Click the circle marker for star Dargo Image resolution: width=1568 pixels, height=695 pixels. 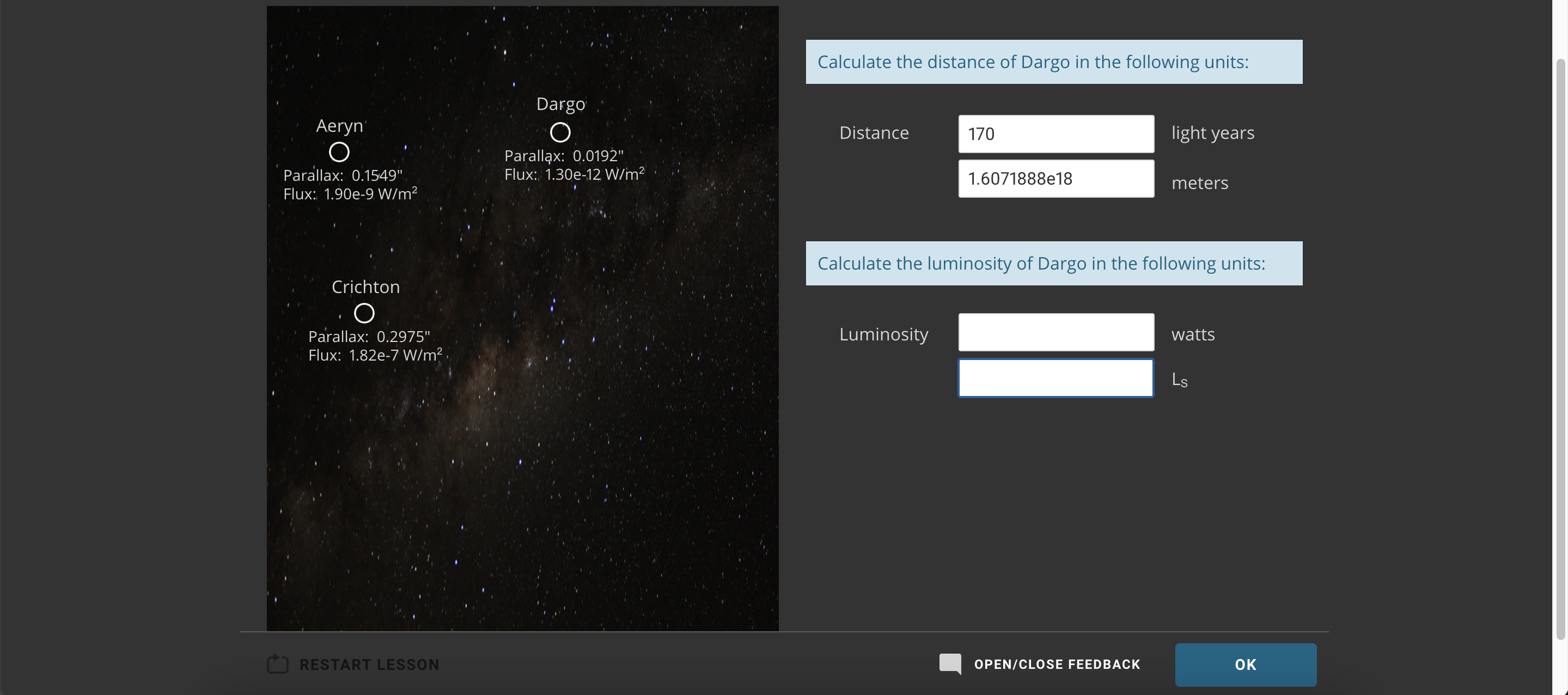pos(559,132)
